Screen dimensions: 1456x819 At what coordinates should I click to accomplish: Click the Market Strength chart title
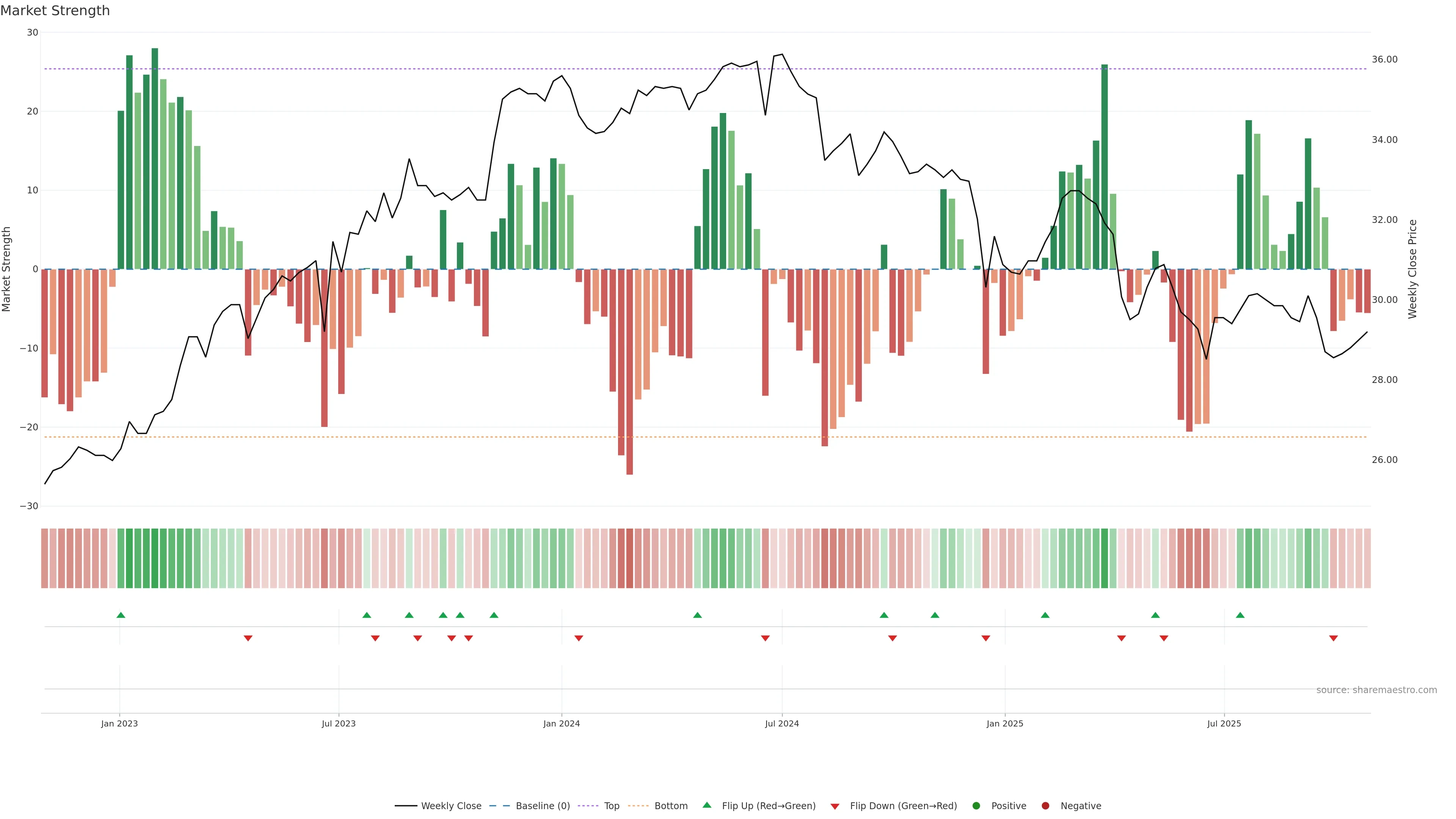pyautogui.click(x=55, y=11)
